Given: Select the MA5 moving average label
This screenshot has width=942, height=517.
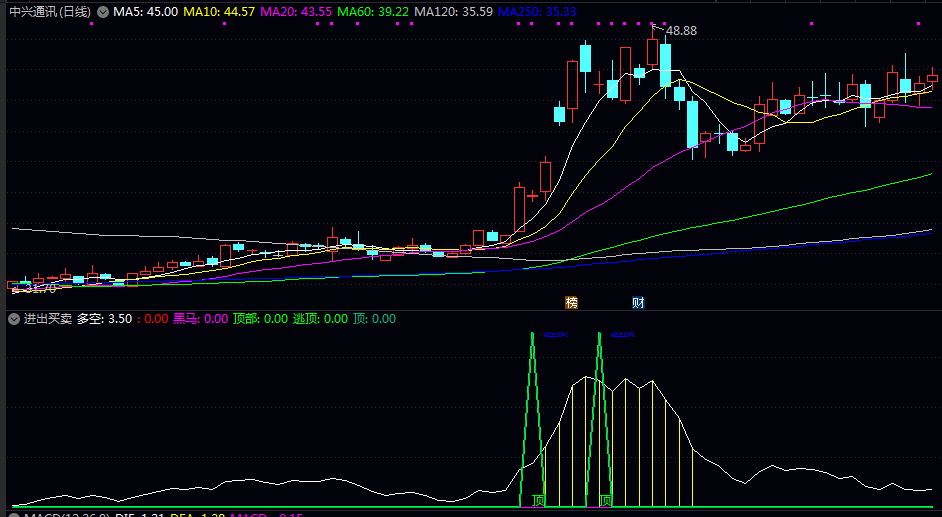Looking at the screenshot, I should 146,12.
